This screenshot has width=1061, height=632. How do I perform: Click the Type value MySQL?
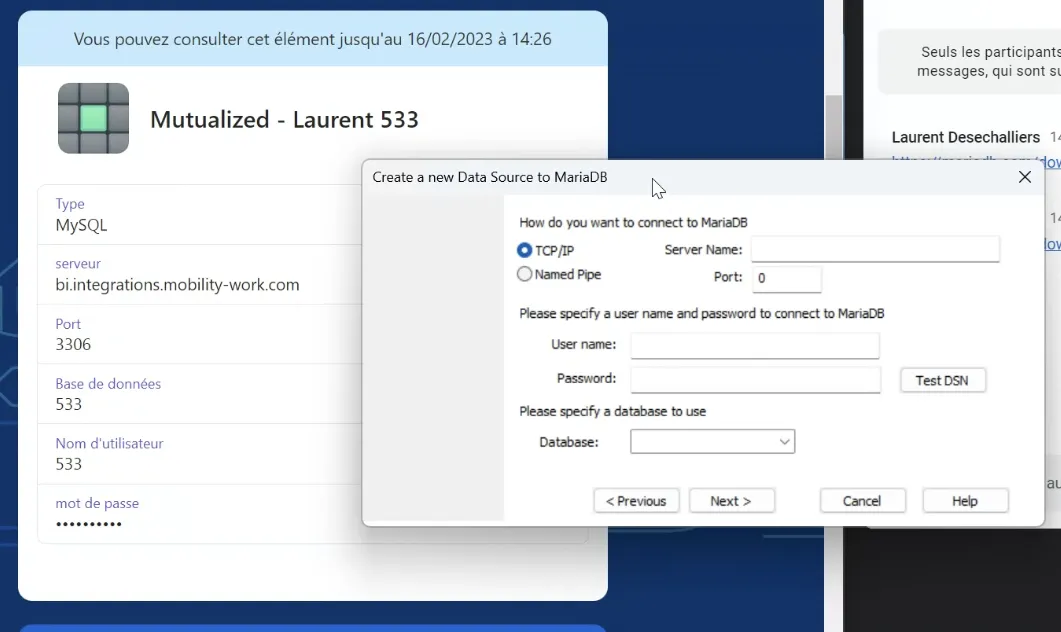(81, 225)
